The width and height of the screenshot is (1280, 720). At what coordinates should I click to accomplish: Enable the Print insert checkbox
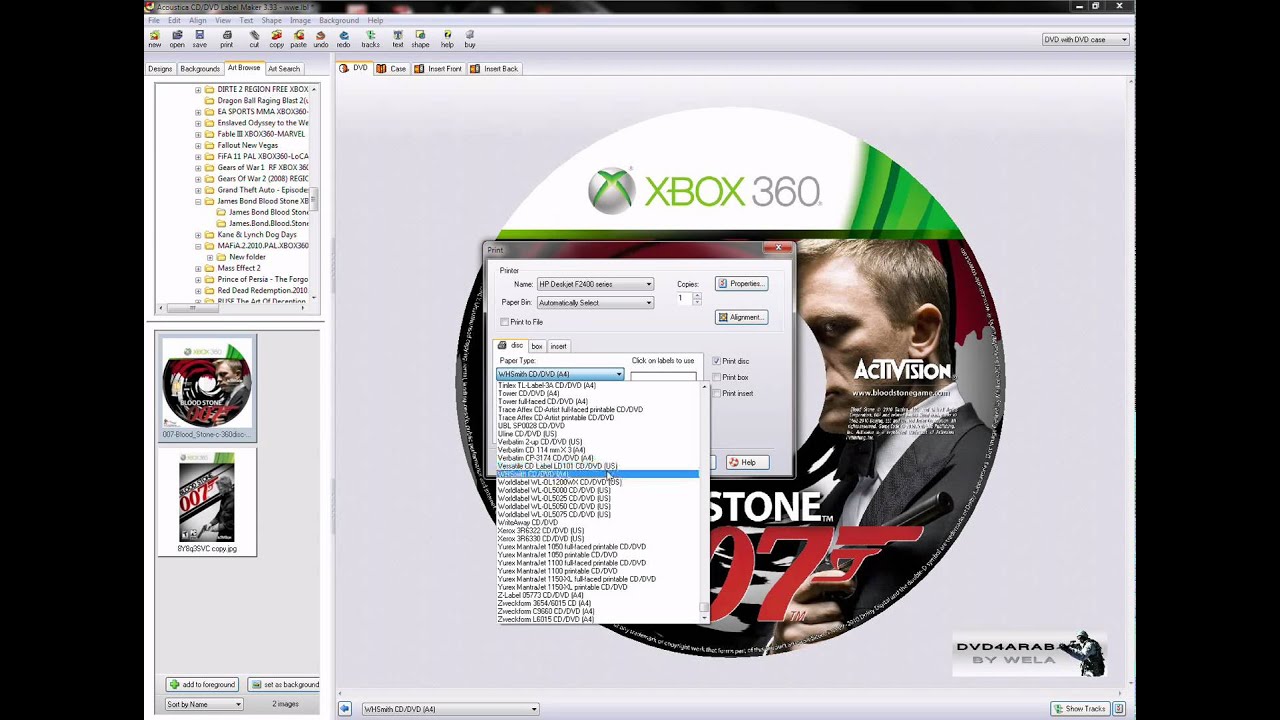click(x=716, y=393)
